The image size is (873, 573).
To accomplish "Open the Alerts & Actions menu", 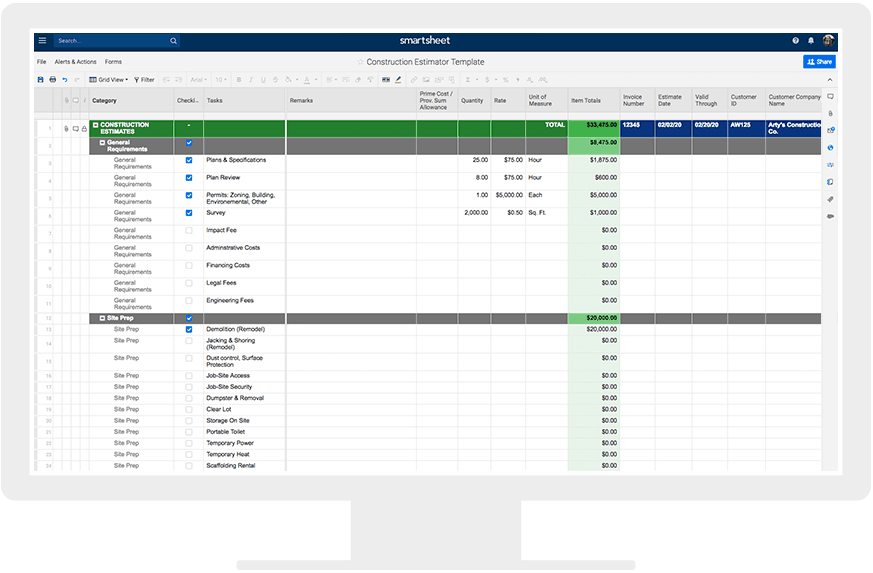I will pyautogui.click(x=75, y=62).
